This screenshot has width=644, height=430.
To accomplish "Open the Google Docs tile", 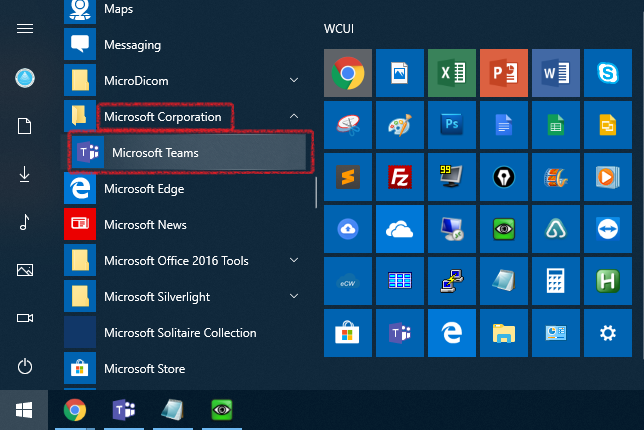I will pos(504,125).
